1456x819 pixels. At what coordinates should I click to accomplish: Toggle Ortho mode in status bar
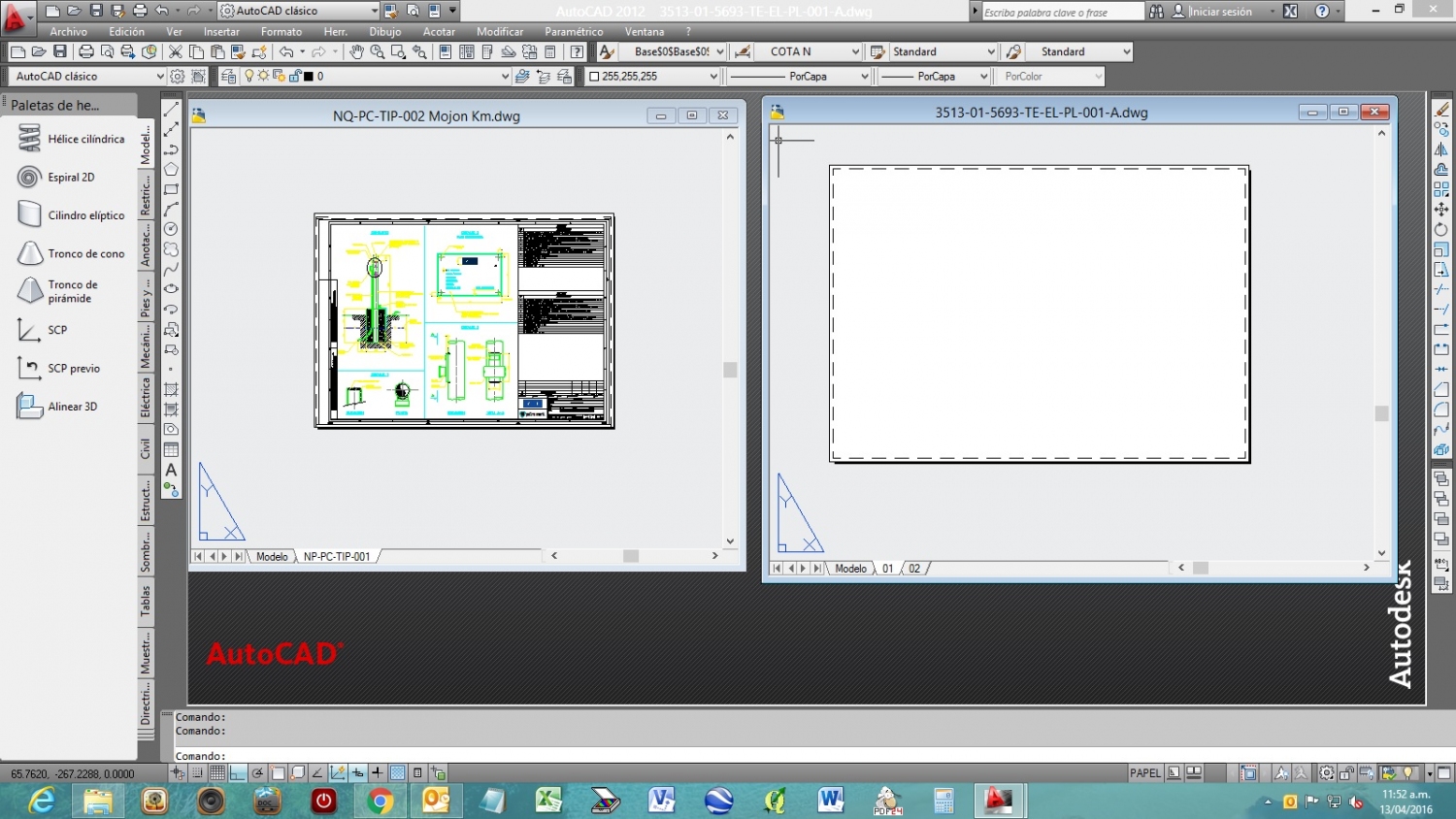tap(238, 773)
